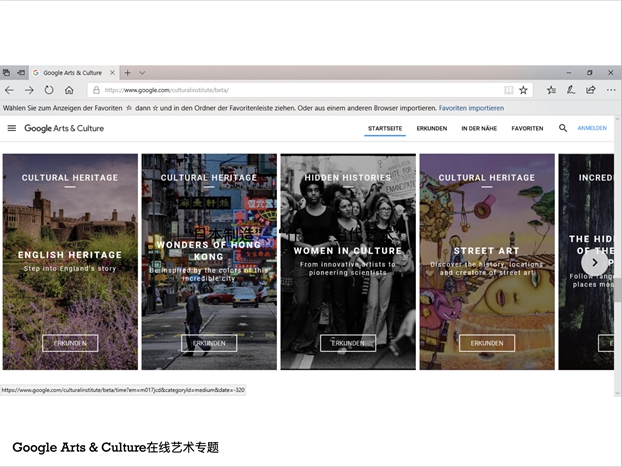The height and width of the screenshot is (467, 622).
Task: Open the In der Nähe tab
Action: pos(479,128)
